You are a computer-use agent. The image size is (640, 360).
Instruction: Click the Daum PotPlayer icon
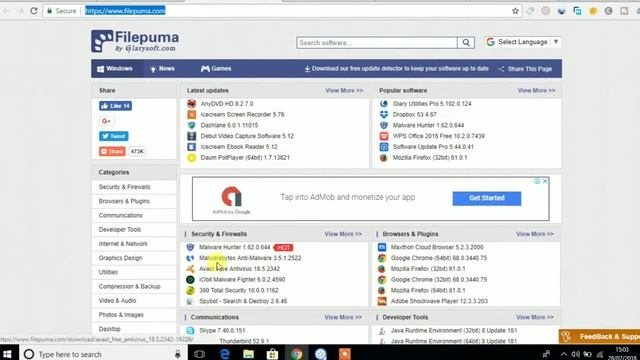pyautogui.click(x=191, y=158)
